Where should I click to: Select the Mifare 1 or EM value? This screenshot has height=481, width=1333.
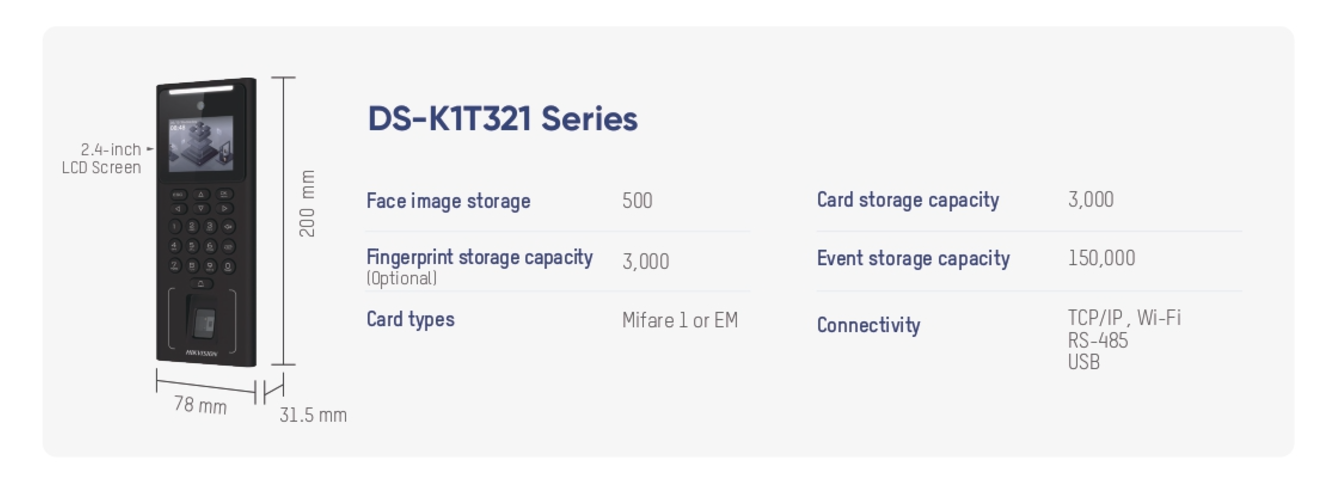tap(680, 320)
